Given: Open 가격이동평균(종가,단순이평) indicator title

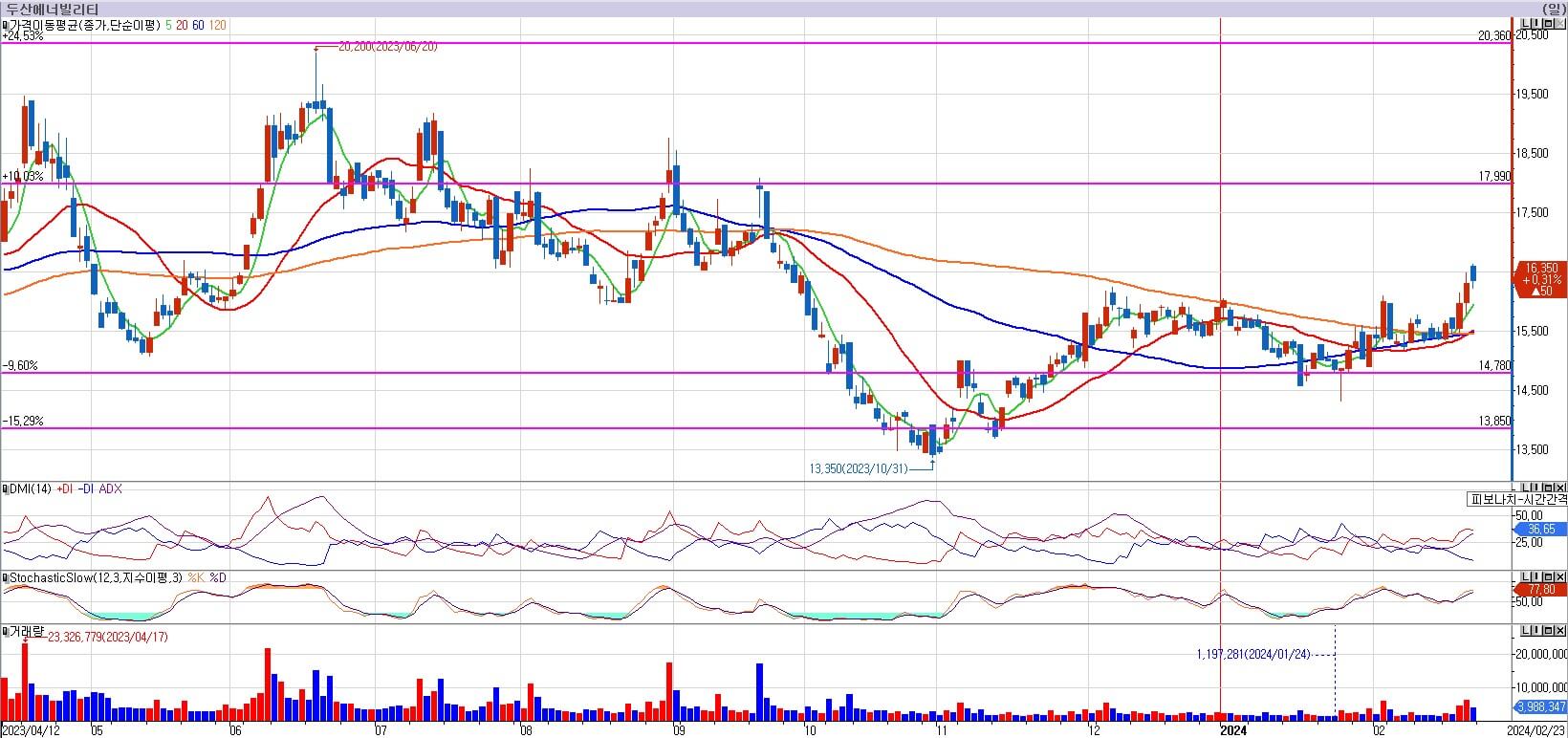Looking at the screenshot, I should [86, 25].
